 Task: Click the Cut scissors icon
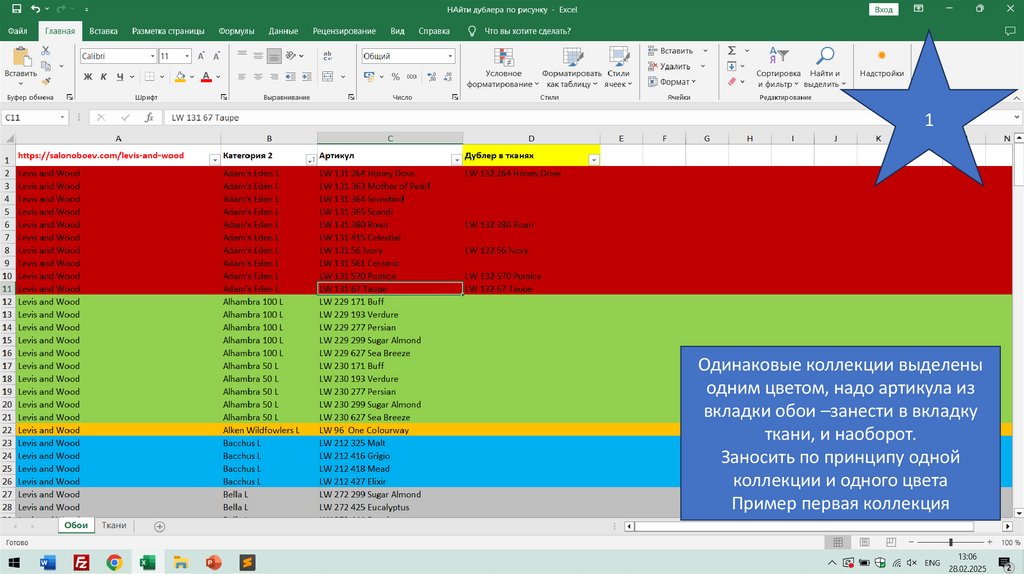pyautogui.click(x=45, y=50)
